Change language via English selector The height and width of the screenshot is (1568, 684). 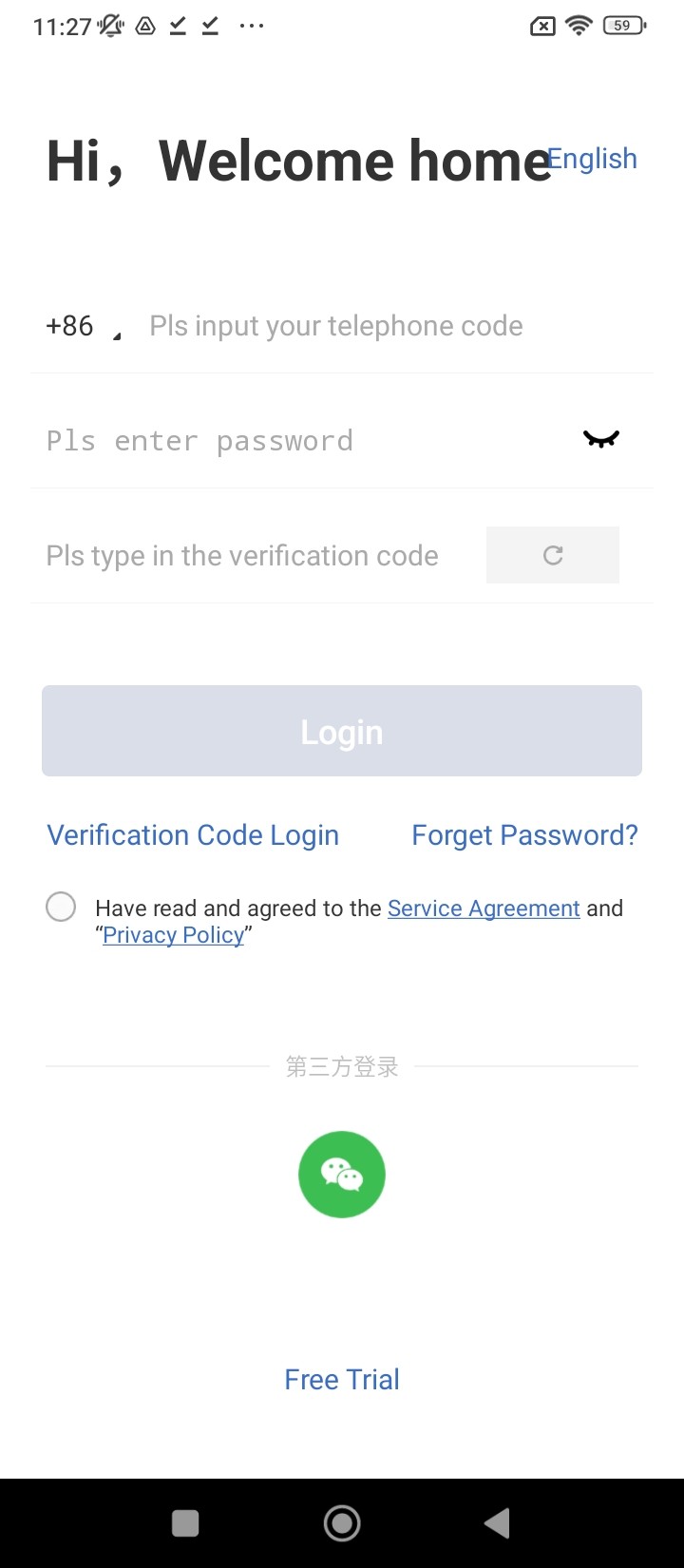pyautogui.click(x=593, y=159)
